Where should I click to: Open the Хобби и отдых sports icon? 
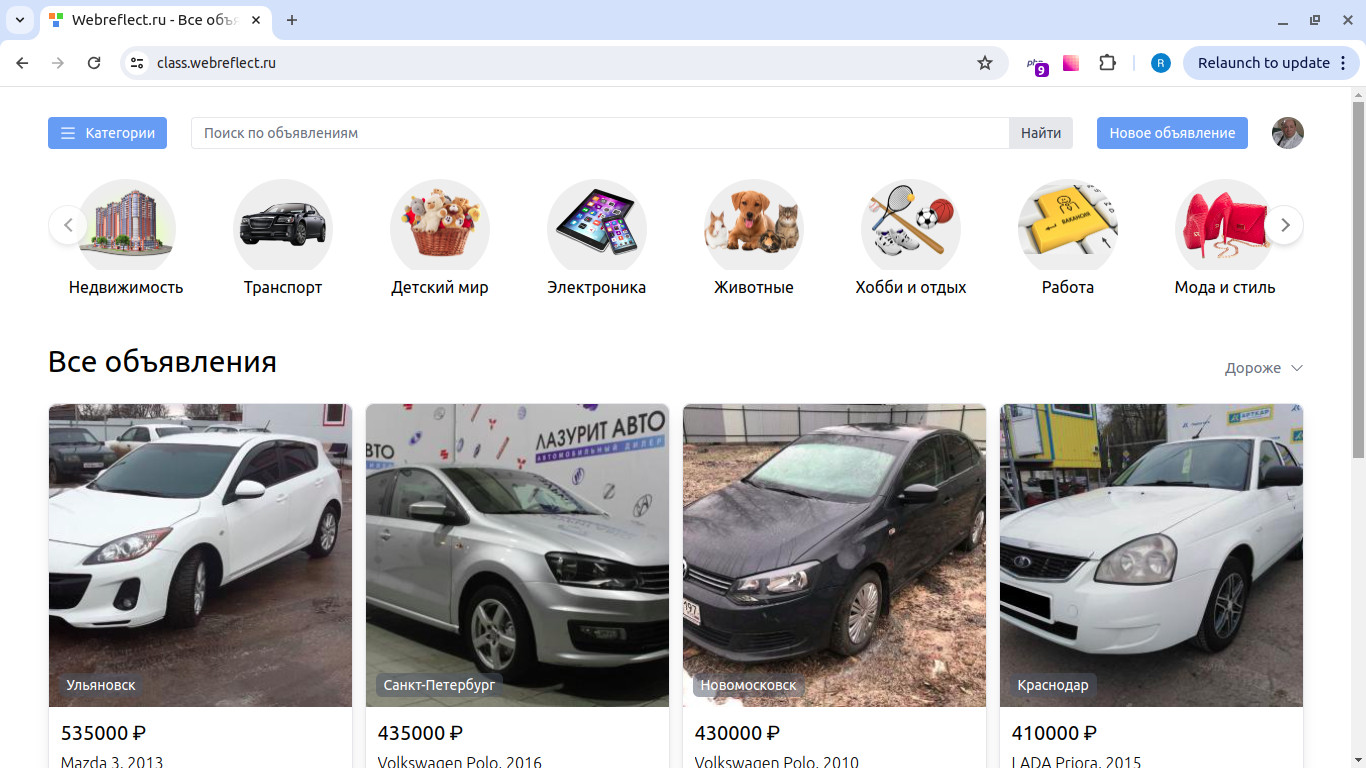click(x=911, y=225)
